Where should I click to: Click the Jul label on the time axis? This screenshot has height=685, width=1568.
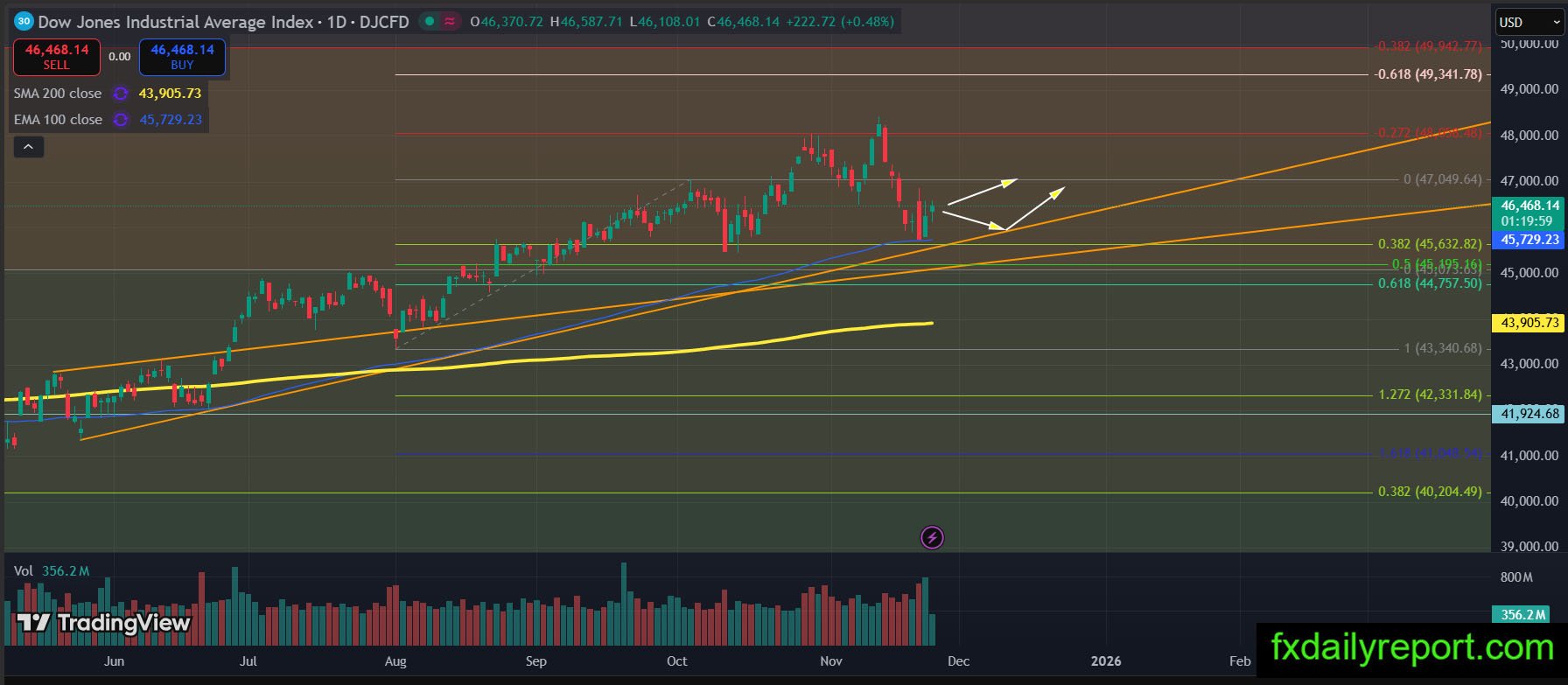point(248,661)
